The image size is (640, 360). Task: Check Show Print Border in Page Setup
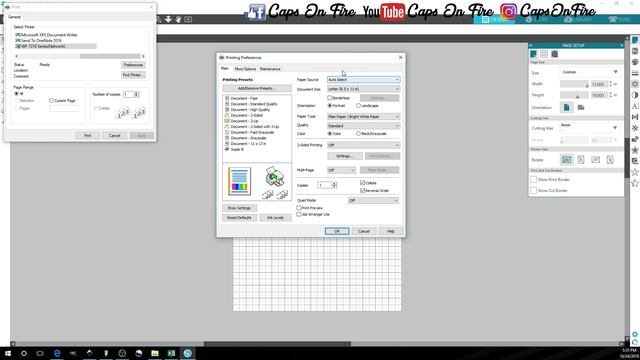pyautogui.click(x=533, y=180)
